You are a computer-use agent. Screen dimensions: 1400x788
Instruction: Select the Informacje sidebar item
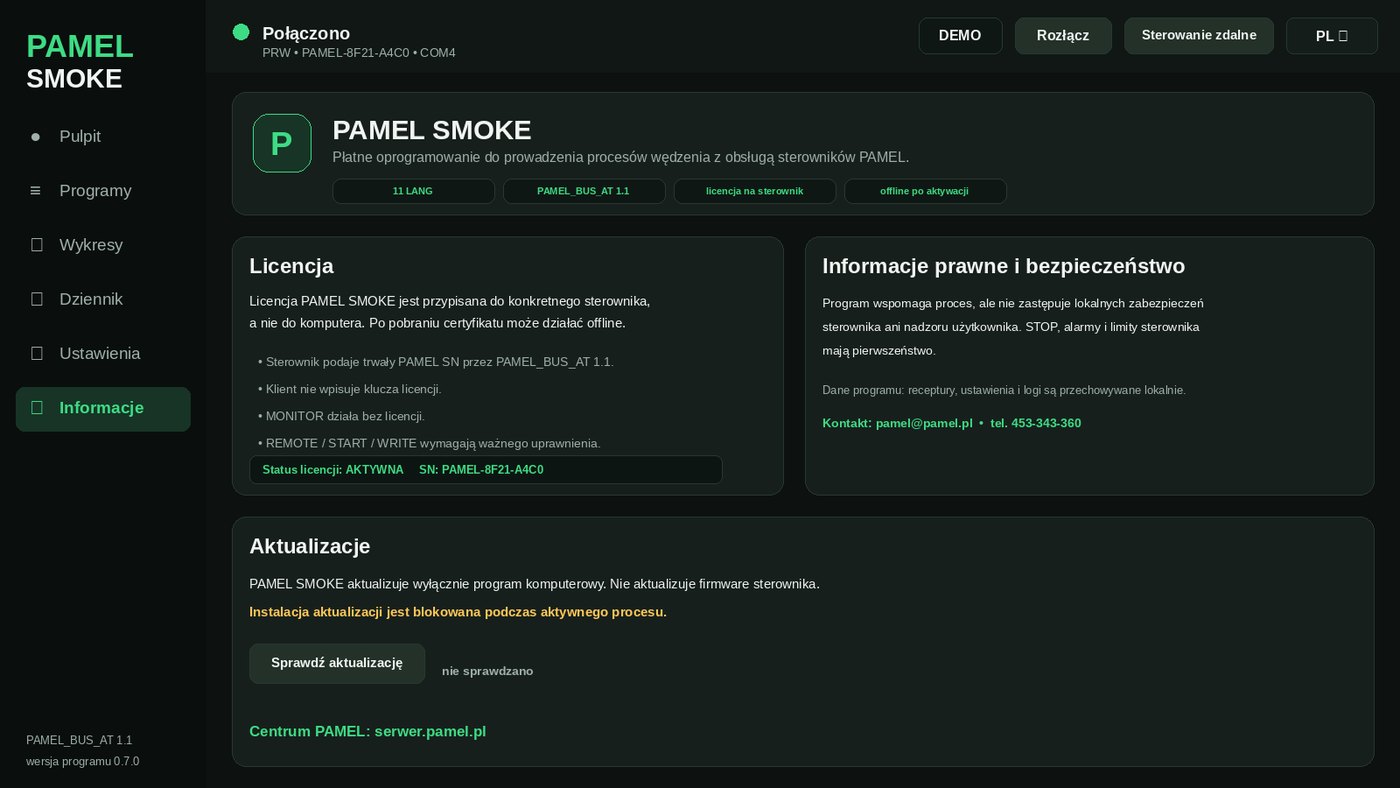103,408
